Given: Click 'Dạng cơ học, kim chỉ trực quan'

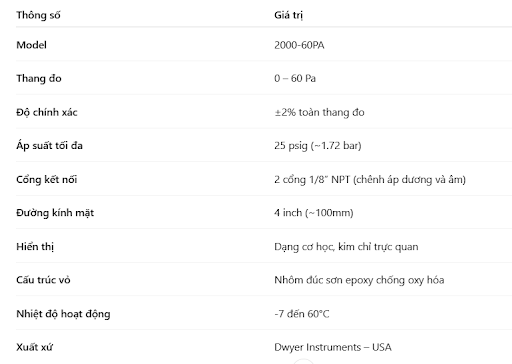Looking at the screenshot, I should click(346, 247).
